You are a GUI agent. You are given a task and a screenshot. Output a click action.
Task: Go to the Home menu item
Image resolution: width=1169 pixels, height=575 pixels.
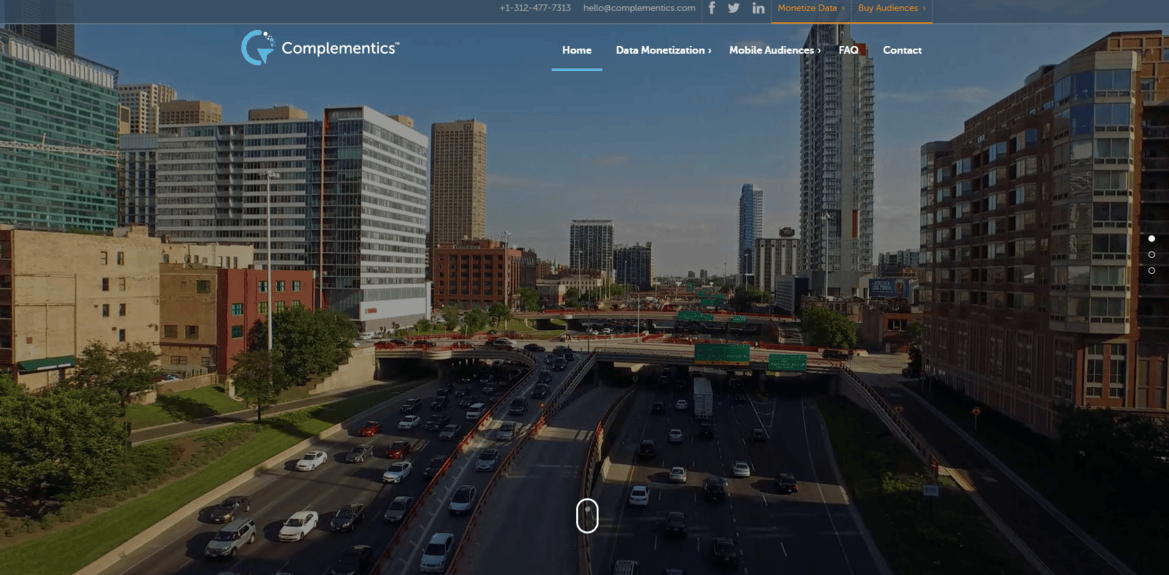pos(576,50)
